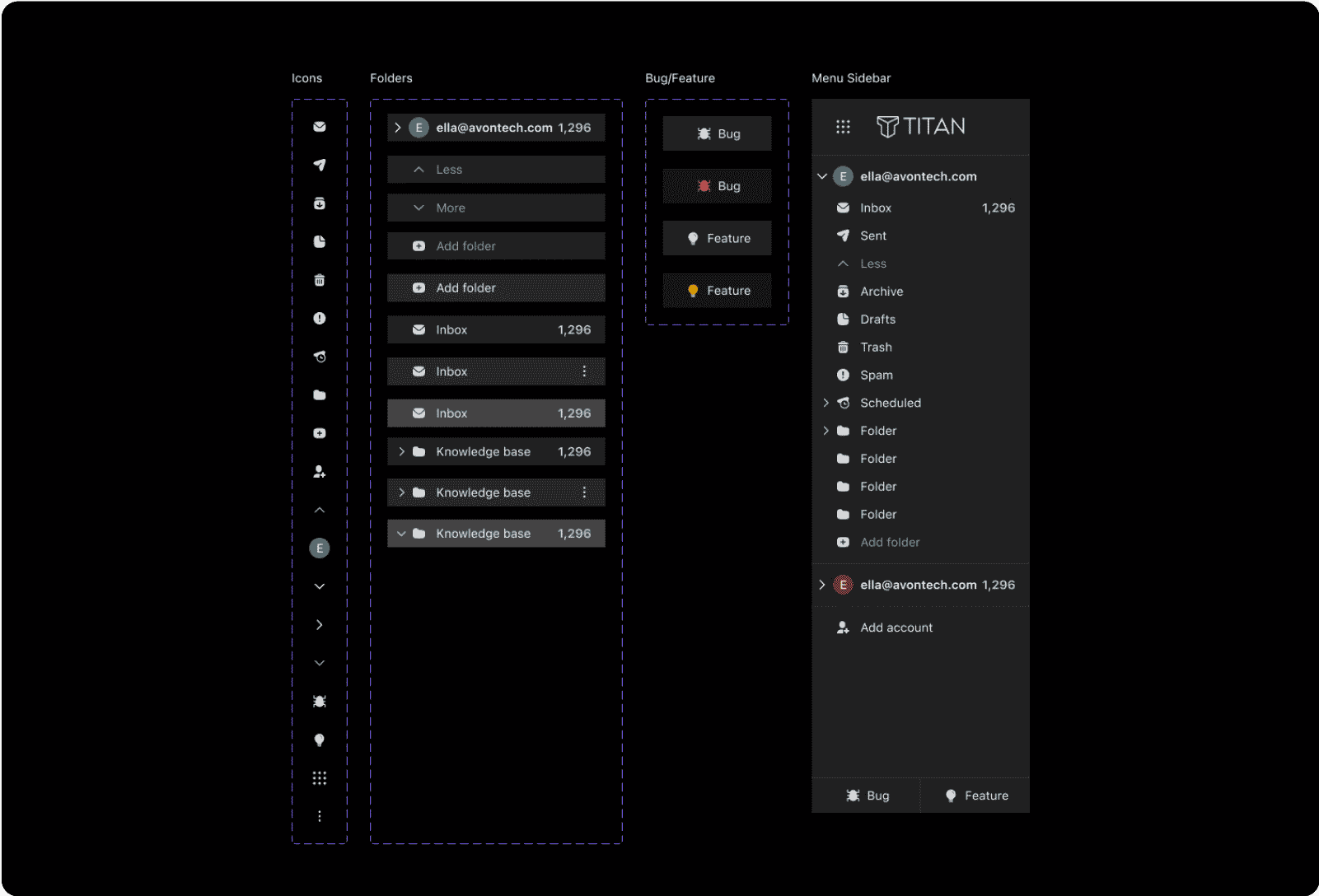Select the Archive icon in the sidebar

click(x=843, y=291)
